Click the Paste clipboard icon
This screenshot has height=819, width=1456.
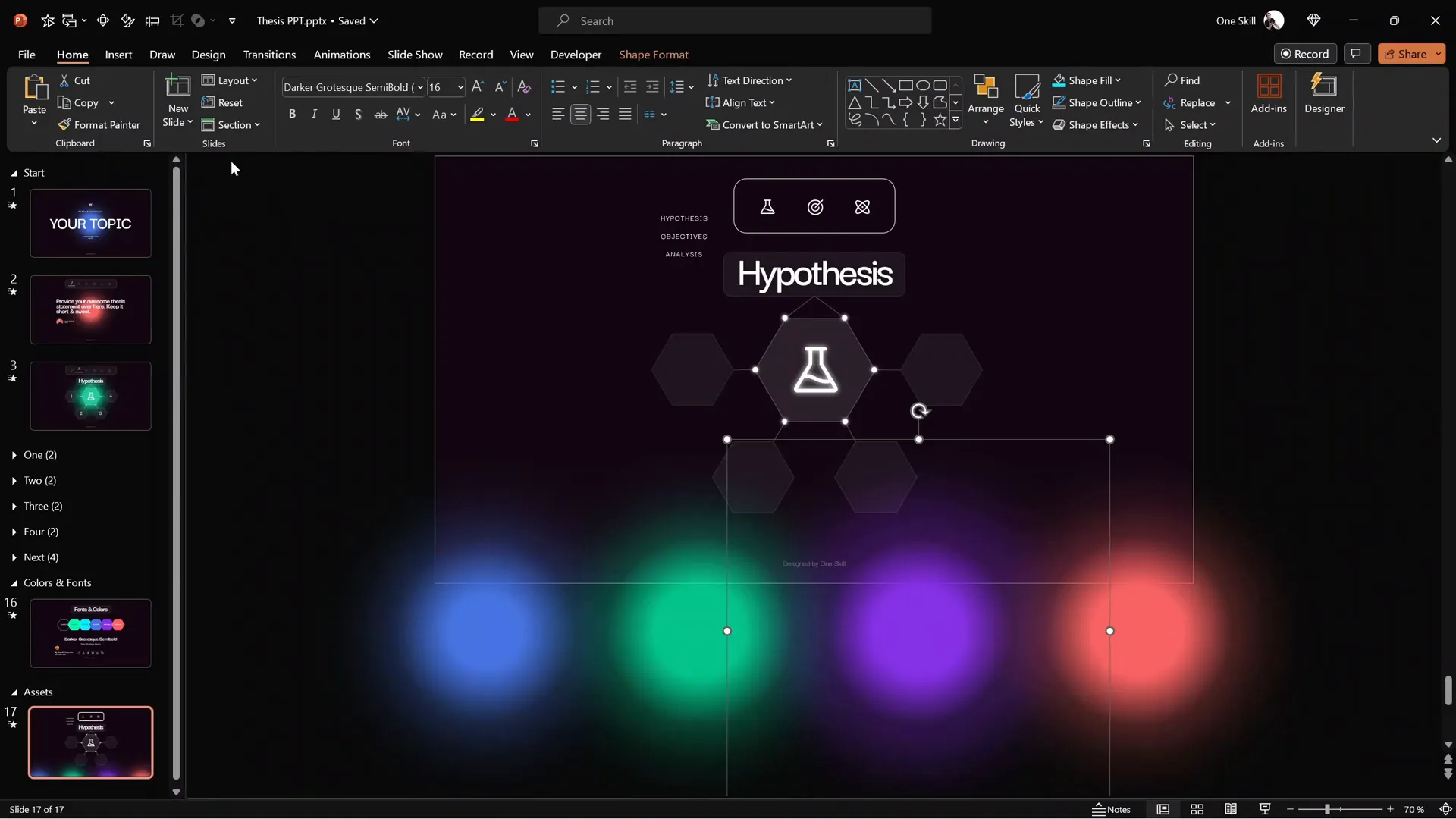tap(34, 88)
